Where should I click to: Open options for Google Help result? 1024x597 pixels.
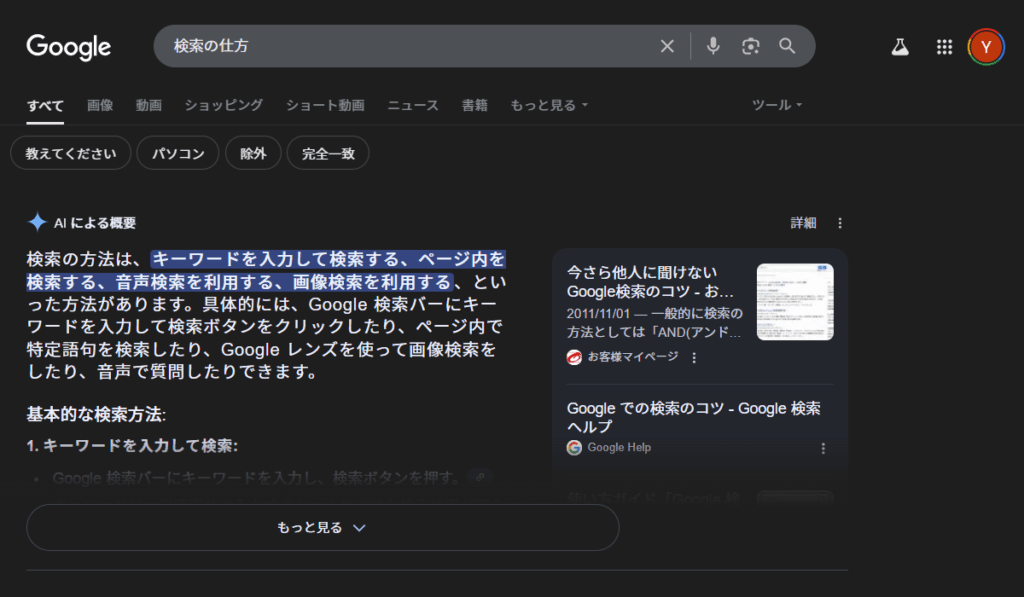(x=823, y=448)
